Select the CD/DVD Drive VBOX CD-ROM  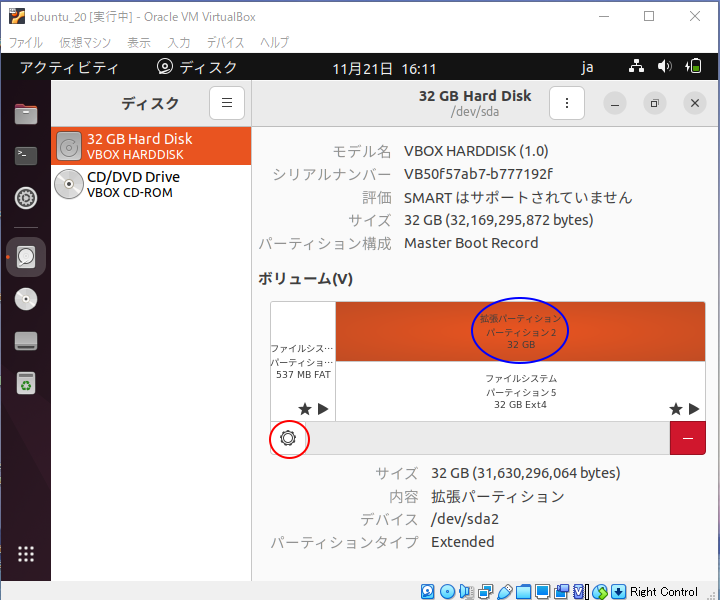click(x=151, y=184)
